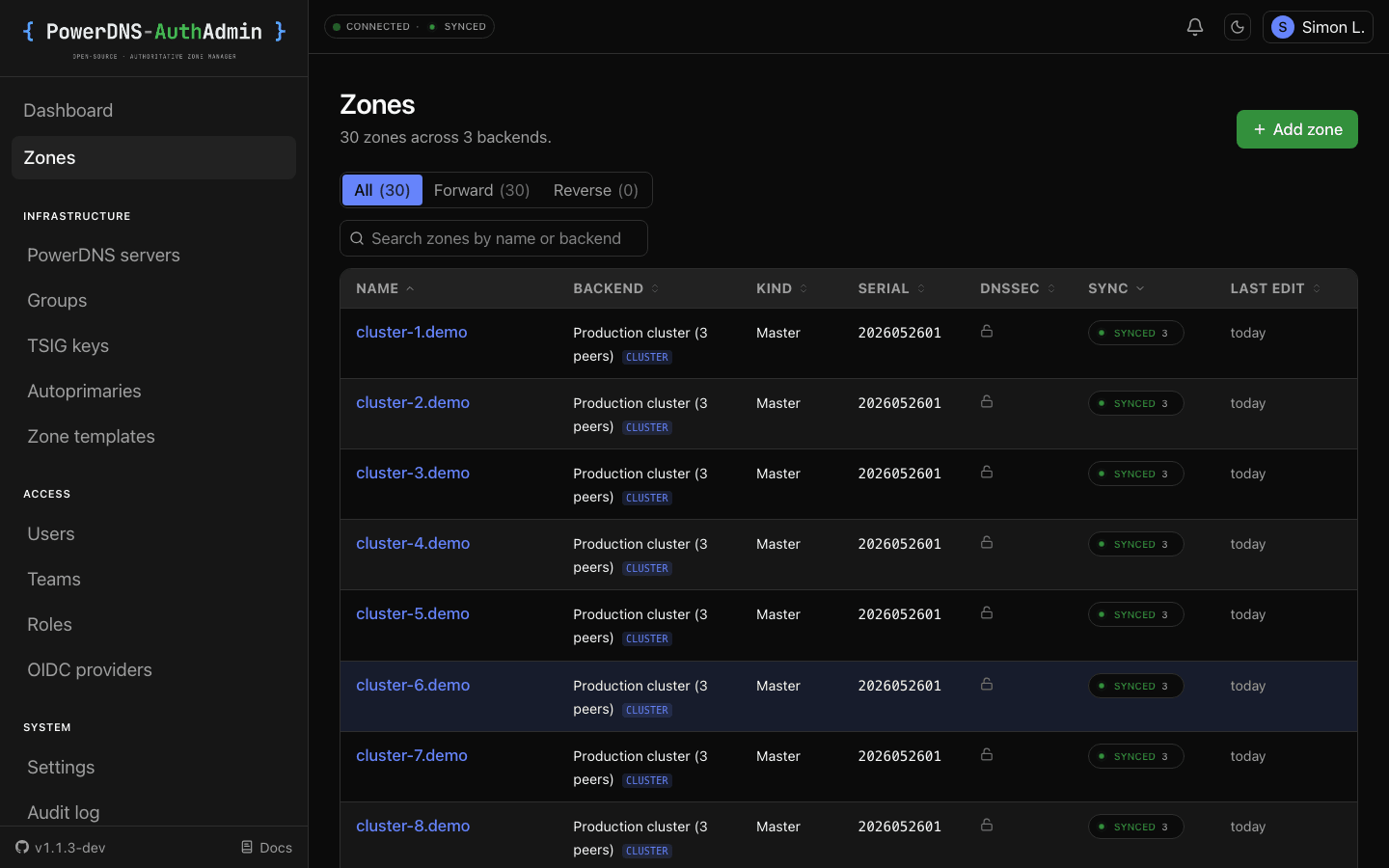The height and width of the screenshot is (868, 1389).
Task: Open zone cluster-4.demo
Action: pos(413,543)
